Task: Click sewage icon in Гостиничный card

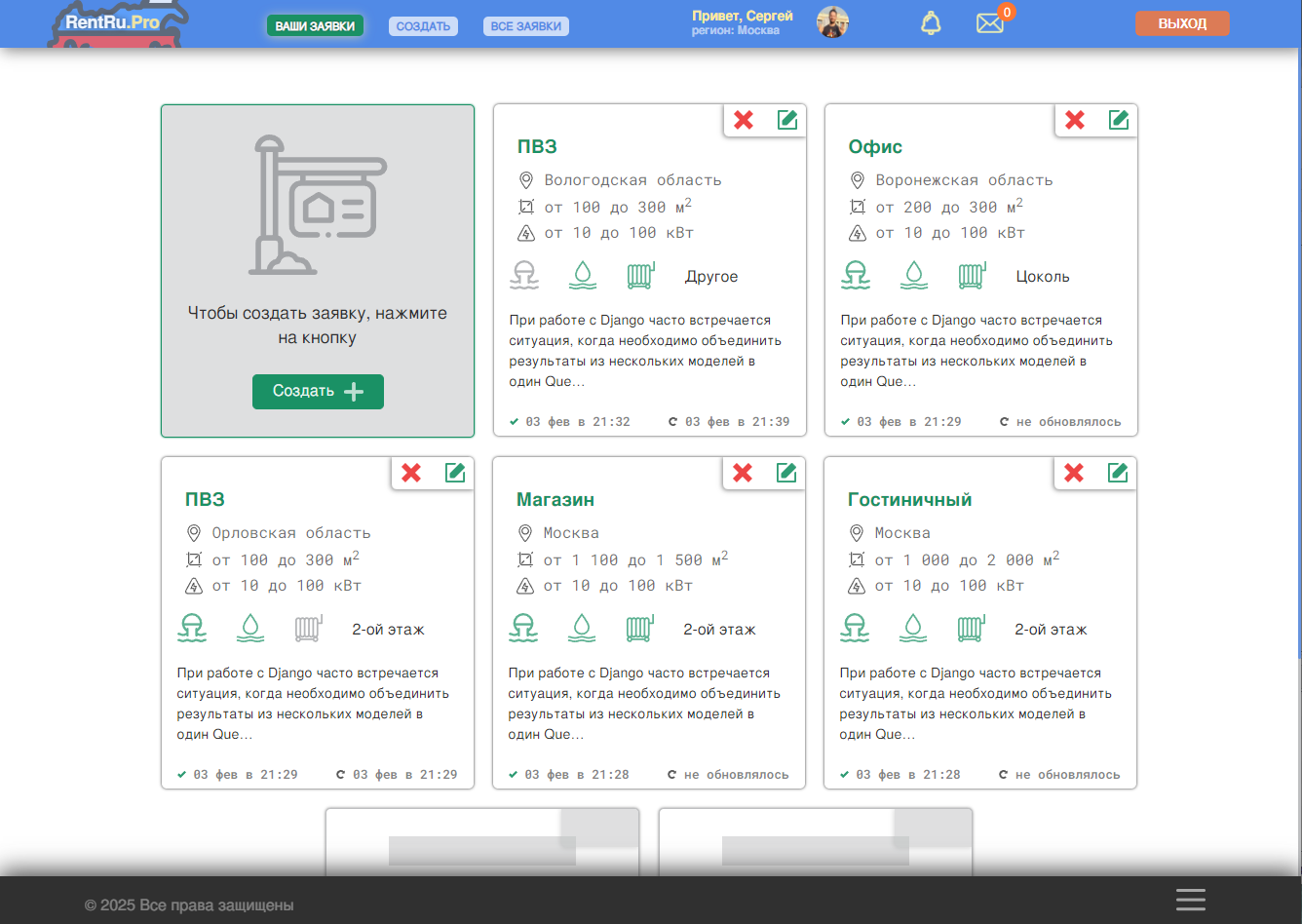Action: pos(855,629)
